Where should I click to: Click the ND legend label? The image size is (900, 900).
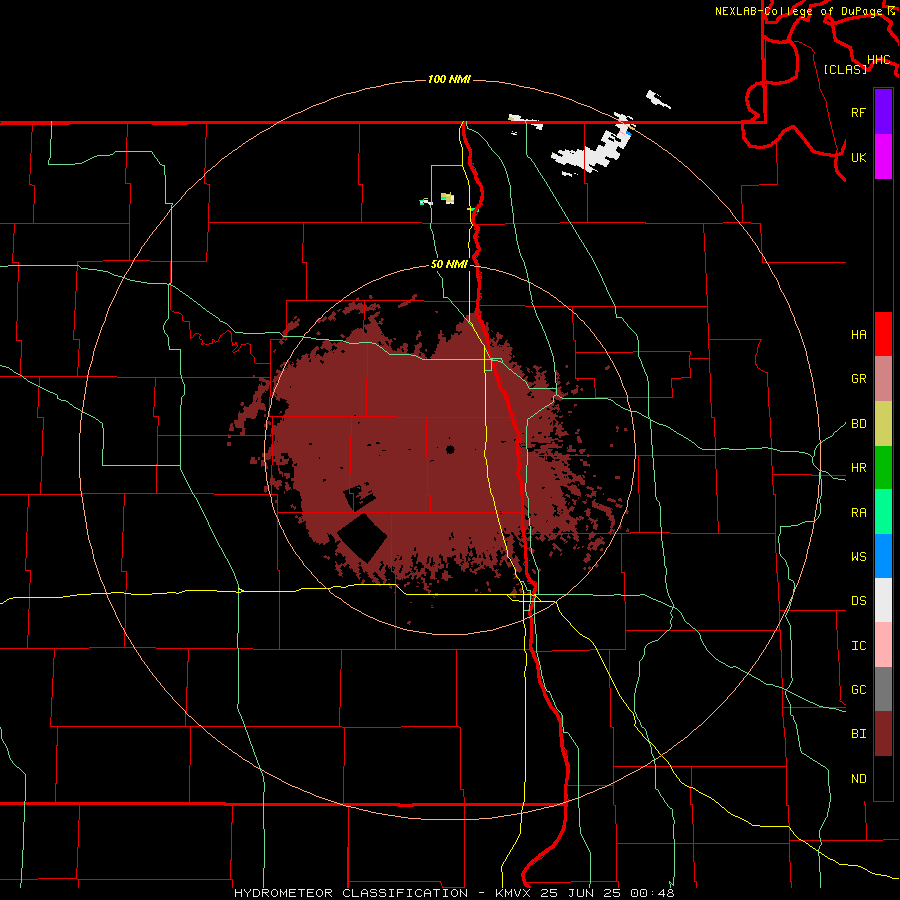(858, 779)
